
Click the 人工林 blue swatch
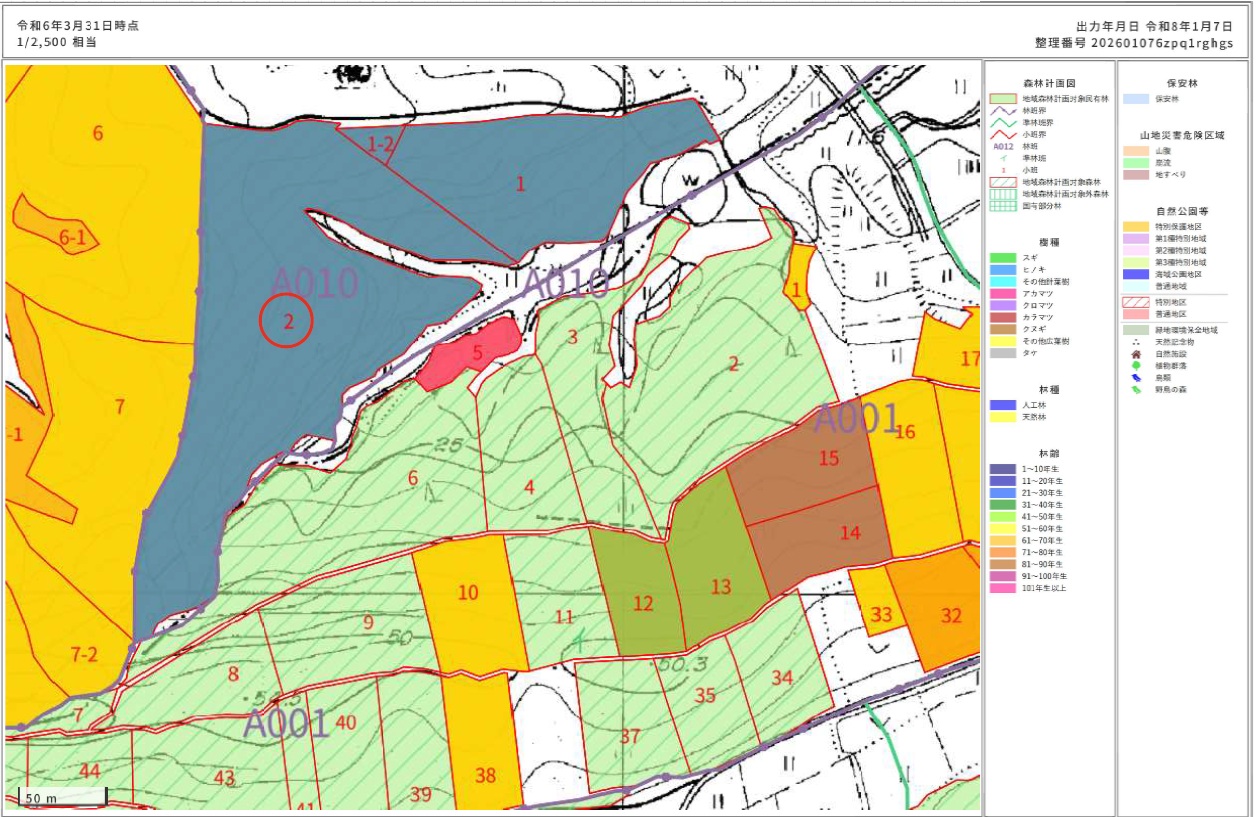[1002, 405]
